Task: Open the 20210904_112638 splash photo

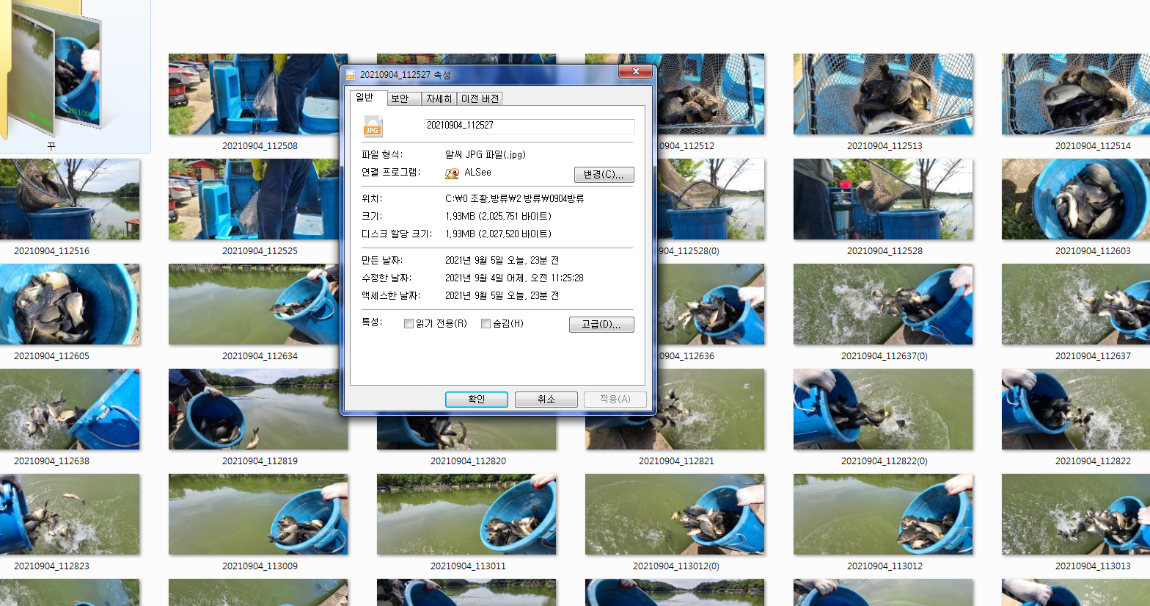Action: [70, 409]
